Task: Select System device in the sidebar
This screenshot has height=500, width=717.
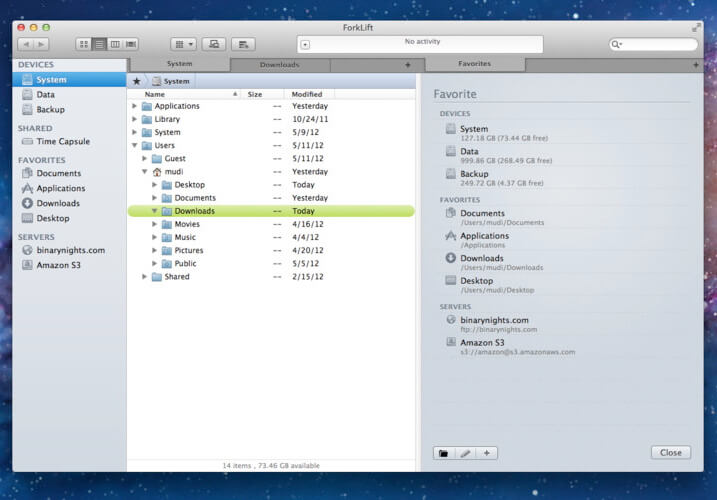Action: point(70,80)
